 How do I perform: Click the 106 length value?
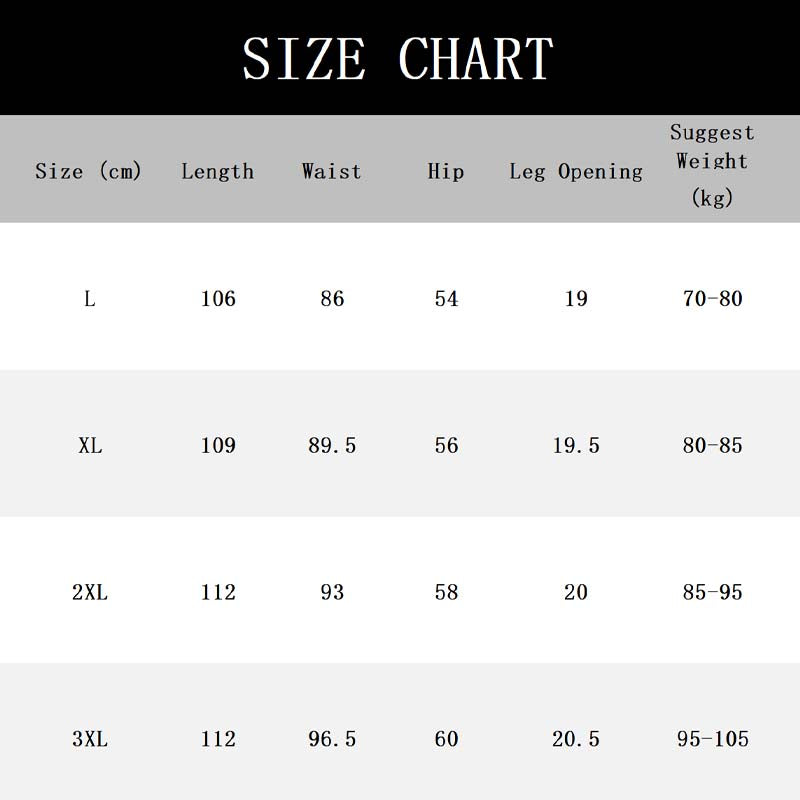pos(218,298)
